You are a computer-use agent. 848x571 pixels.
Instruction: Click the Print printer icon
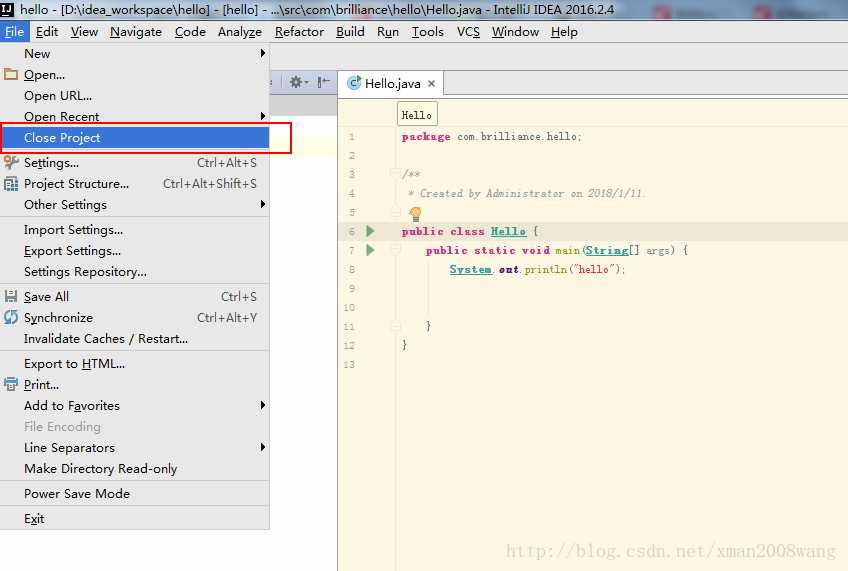11,384
